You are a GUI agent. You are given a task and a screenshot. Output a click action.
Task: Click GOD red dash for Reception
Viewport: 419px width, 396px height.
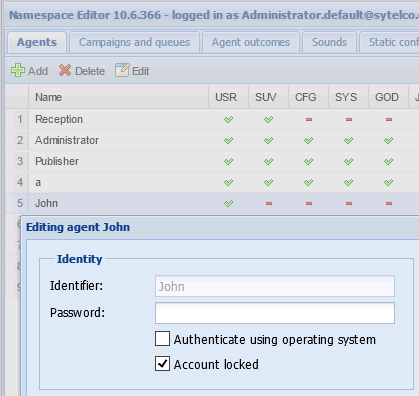(x=389, y=119)
